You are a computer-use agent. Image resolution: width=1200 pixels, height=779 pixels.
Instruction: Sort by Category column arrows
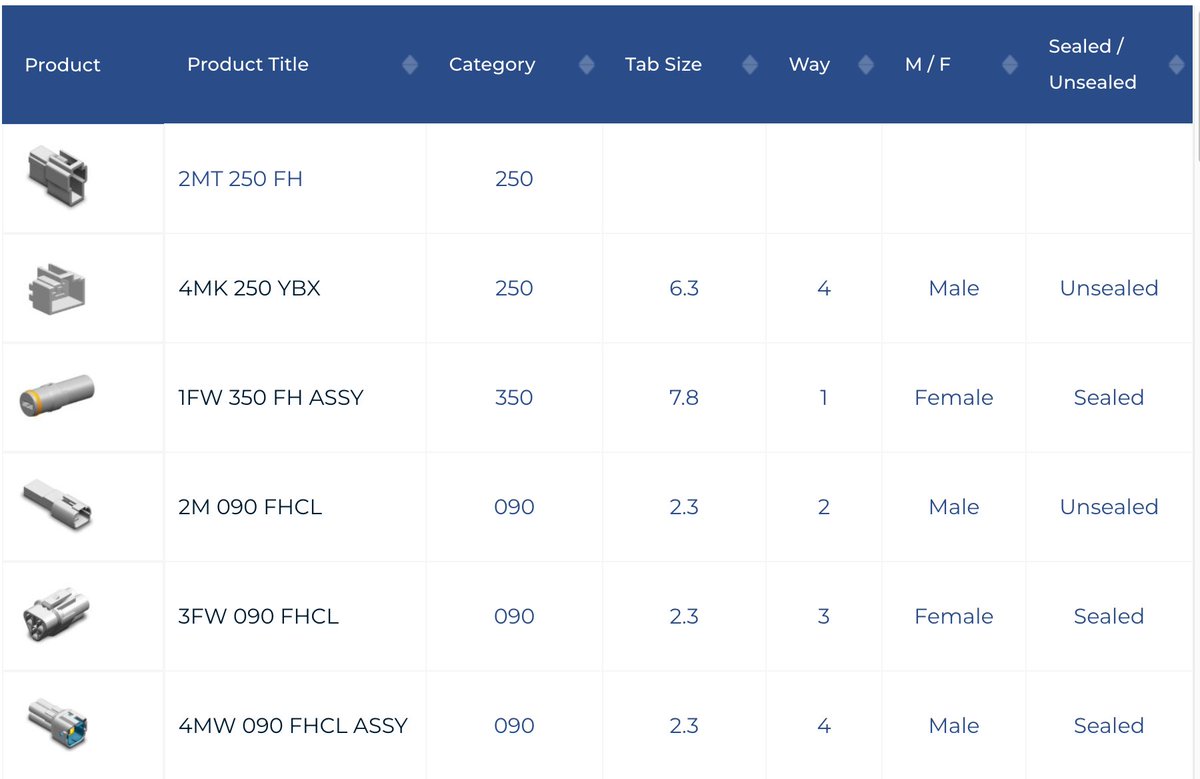pyautogui.click(x=586, y=65)
